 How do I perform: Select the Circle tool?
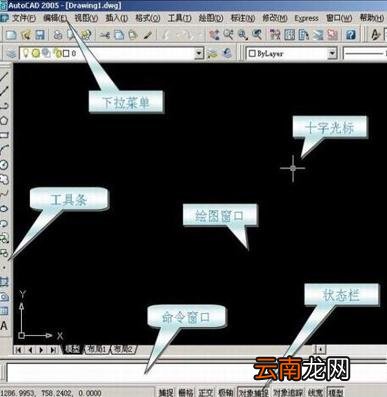4,164
